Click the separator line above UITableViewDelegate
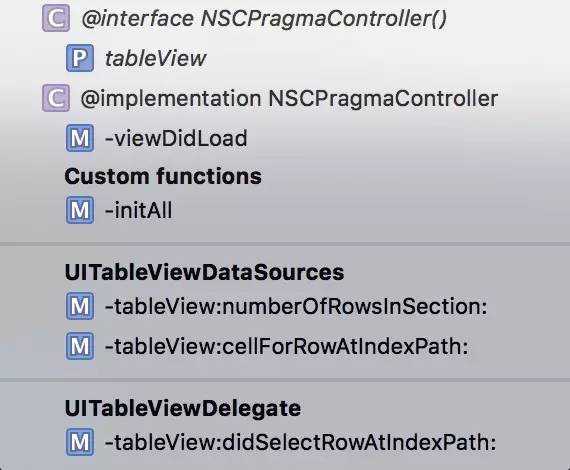 coord(285,379)
